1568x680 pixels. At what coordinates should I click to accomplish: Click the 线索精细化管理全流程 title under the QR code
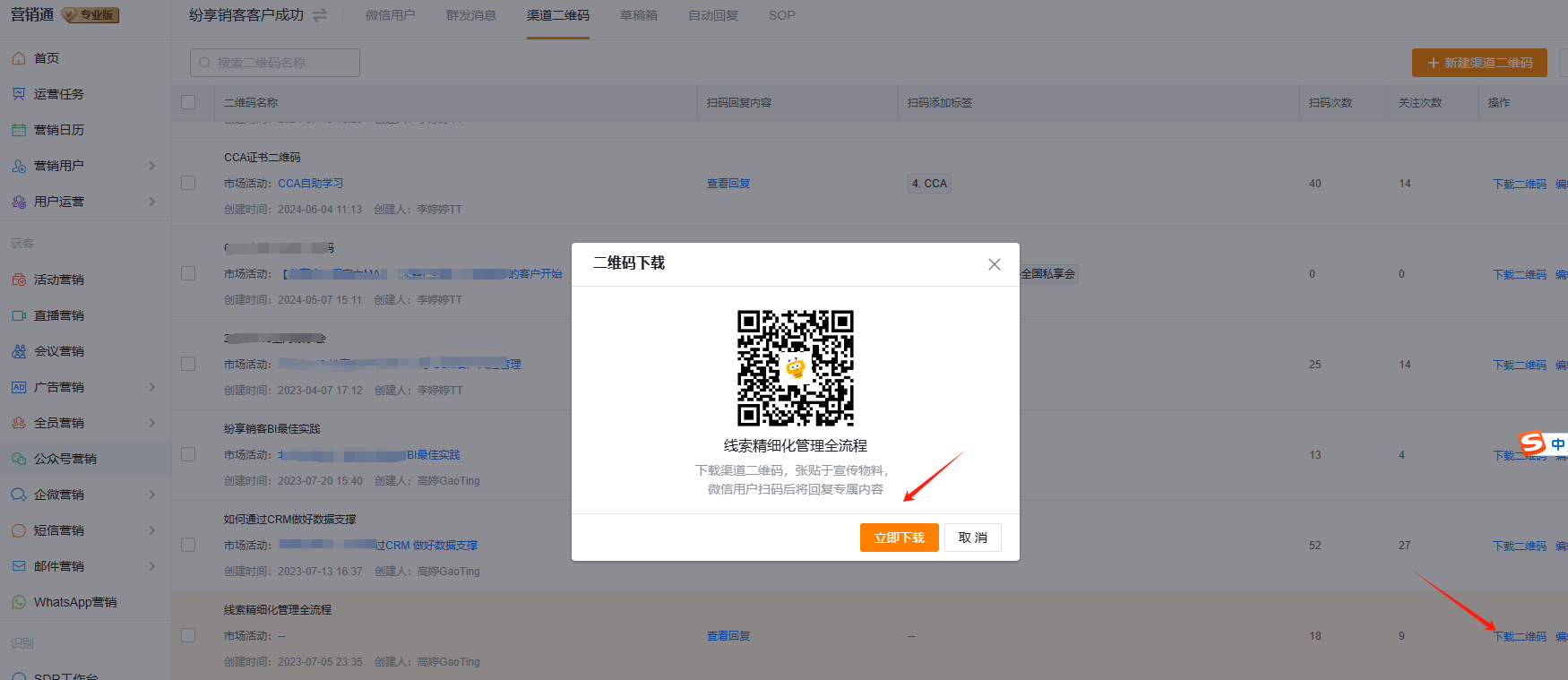pyautogui.click(x=796, y=445)
